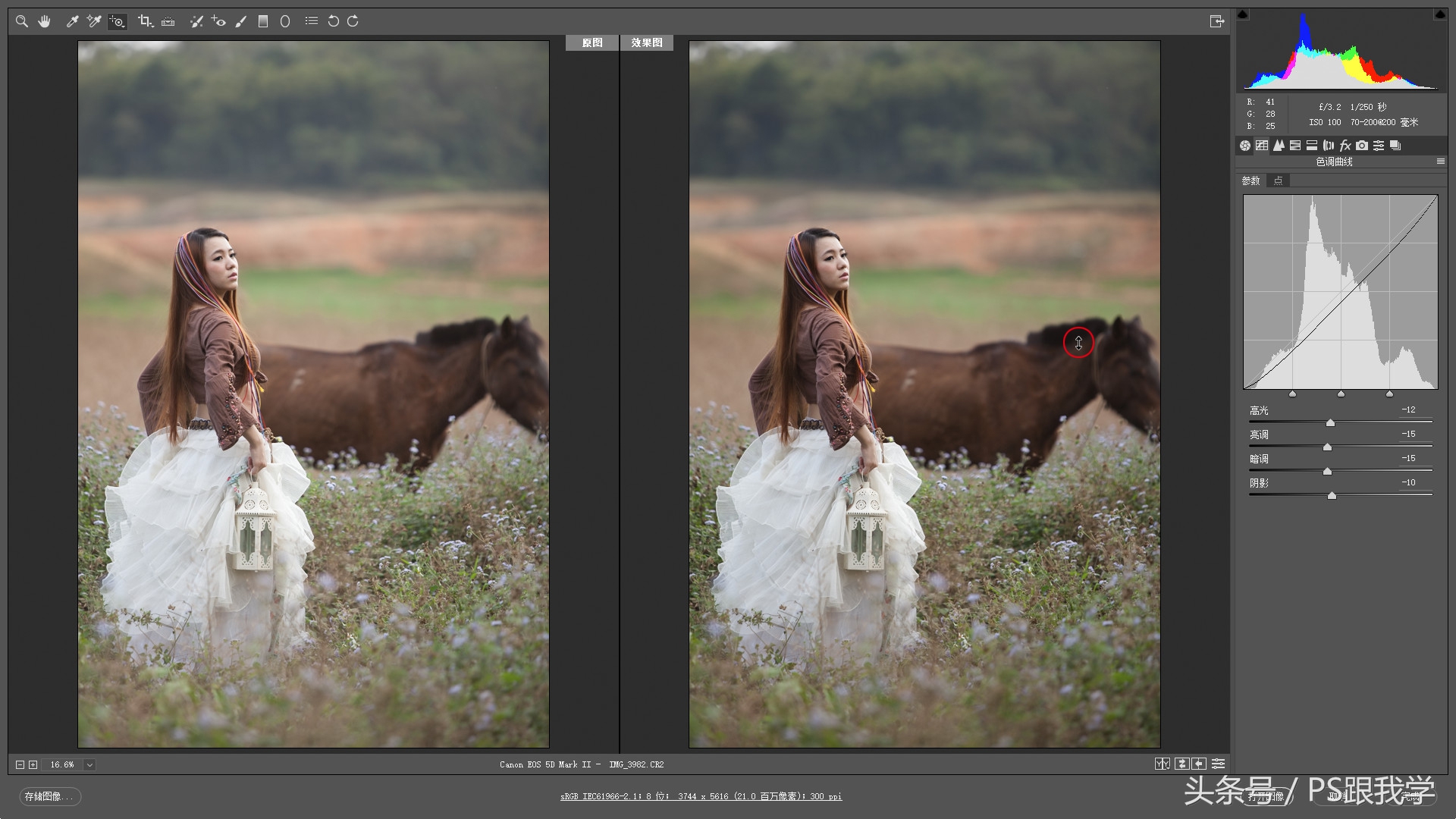
Task: Switch to the 效果图 tab
Action: click(647, 42)
